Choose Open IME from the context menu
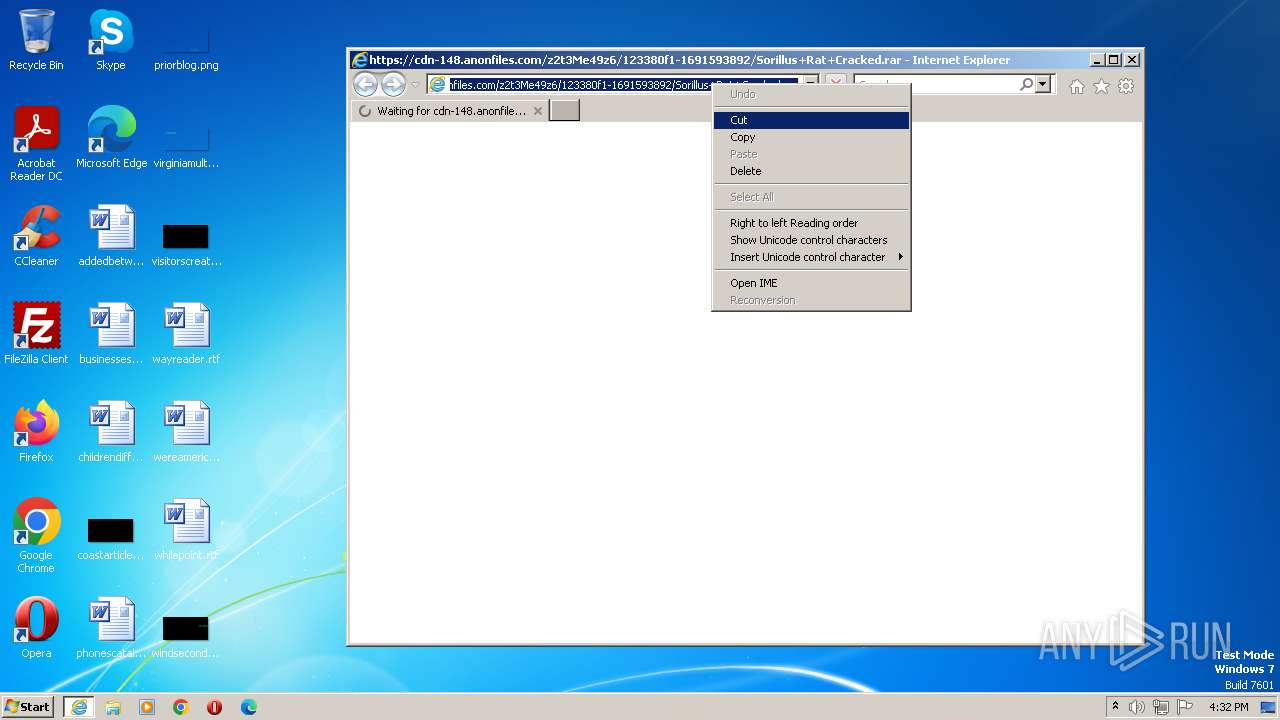1280x720 pixels. [x=811, y=283]
